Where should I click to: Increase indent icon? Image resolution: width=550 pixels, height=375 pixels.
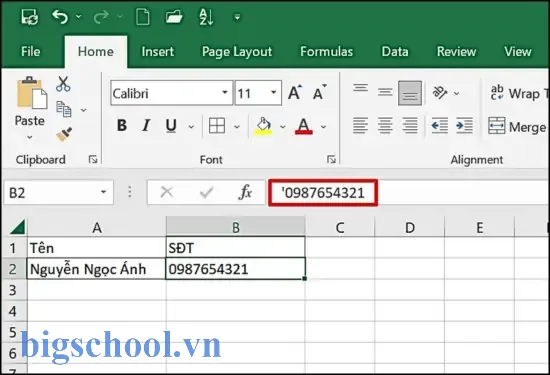point(464,126)
